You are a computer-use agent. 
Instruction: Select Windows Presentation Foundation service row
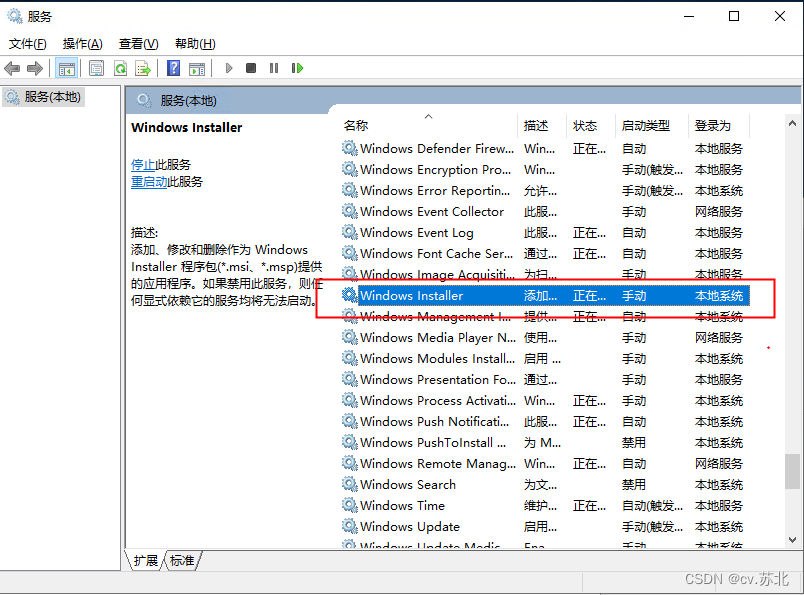[545, 380]
